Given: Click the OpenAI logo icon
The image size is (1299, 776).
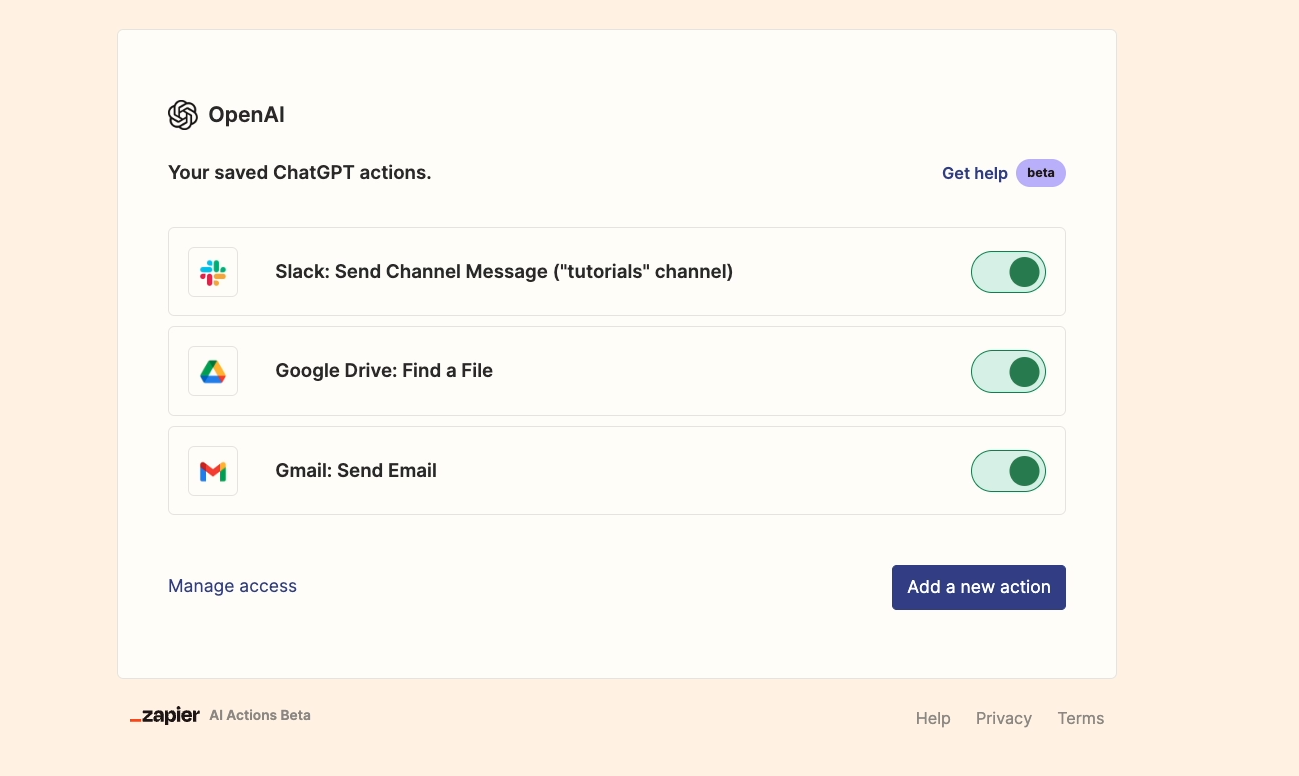Looking at the screenshot, I should click(x=183, y=115).
